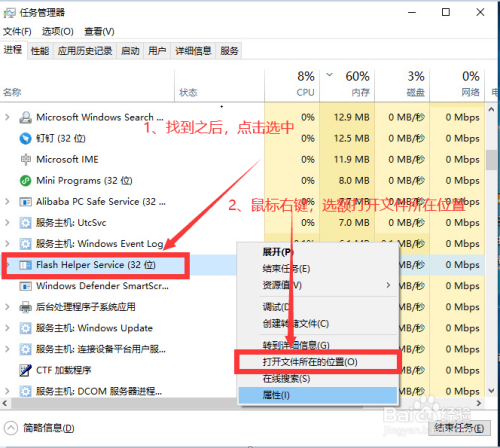Image resolution: width=500 pixels, height=448 pixels.
Task: Open the 资源值(V) submenu arrow
Action: (x=388, y=285)
